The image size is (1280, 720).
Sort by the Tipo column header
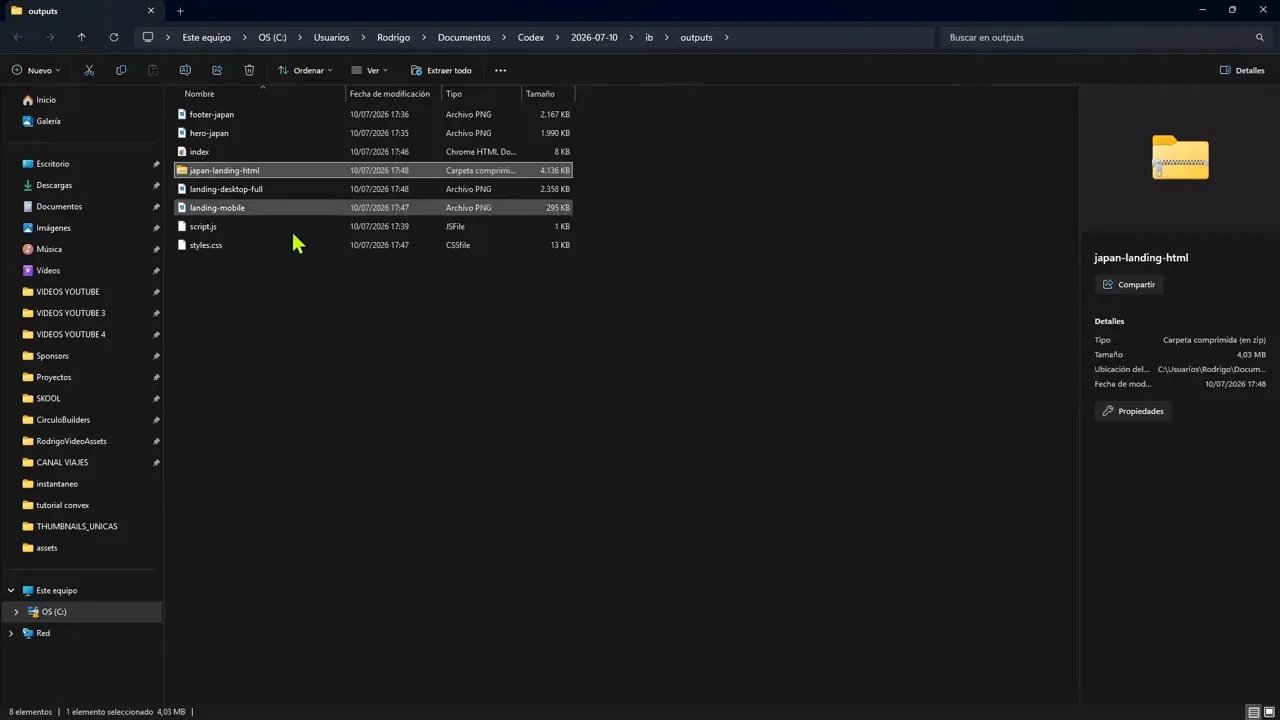[481, 93]
